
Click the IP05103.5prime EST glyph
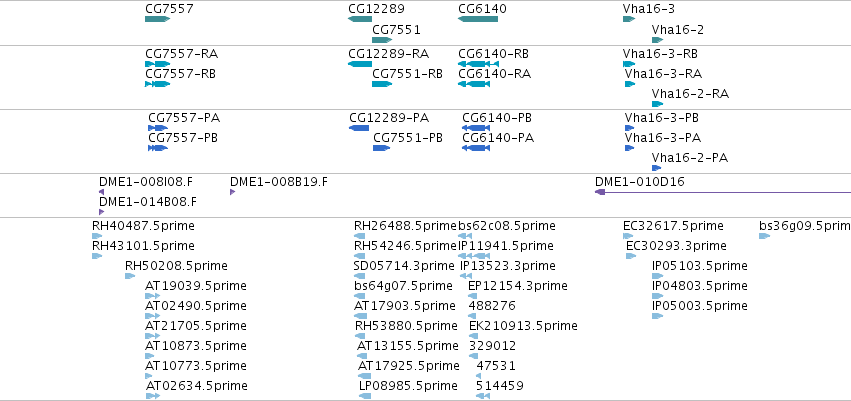pos(657,276)
